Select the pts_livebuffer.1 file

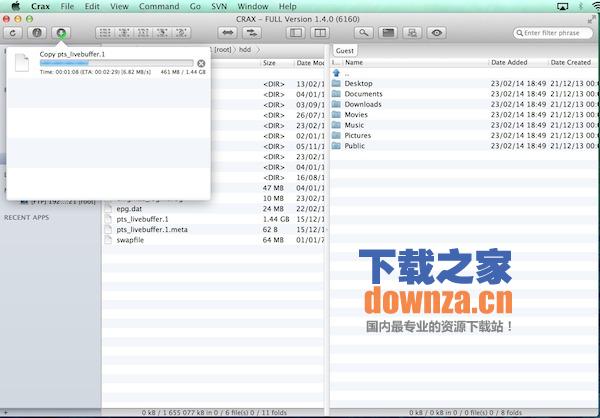[x=142, y=219]
